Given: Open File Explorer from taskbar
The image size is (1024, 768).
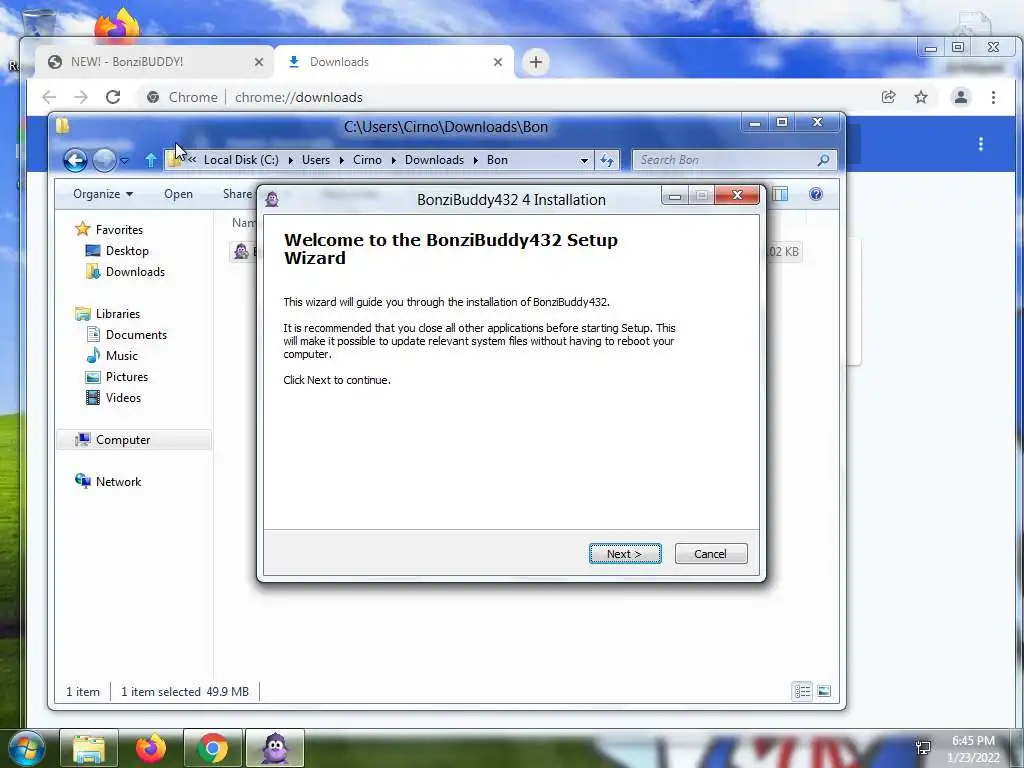Looking at the screenshot, I should pyautogui.click(x=89, y=748).
